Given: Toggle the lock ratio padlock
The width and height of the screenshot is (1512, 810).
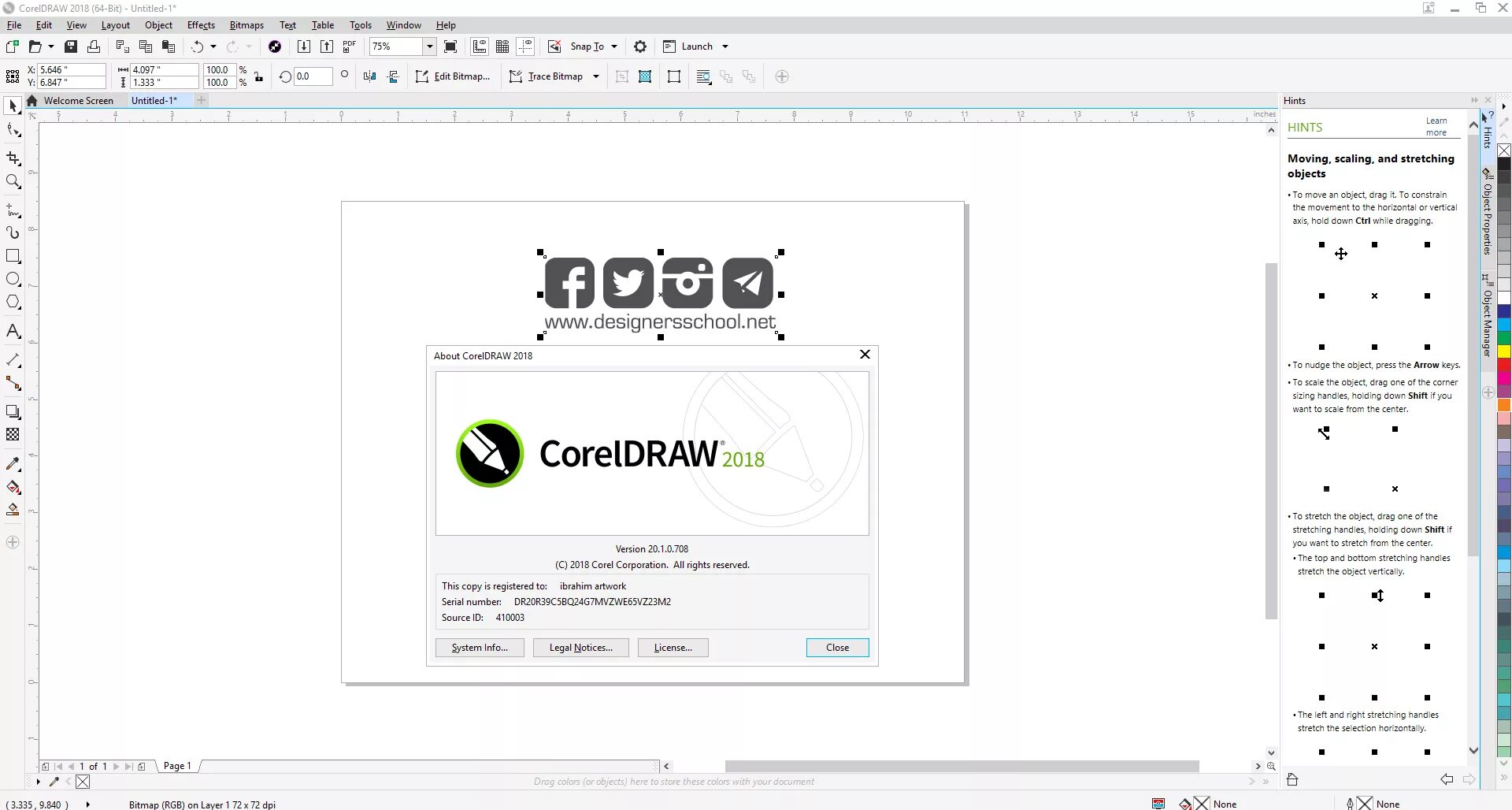Looking at the screenshot, I should click(258, 76).
